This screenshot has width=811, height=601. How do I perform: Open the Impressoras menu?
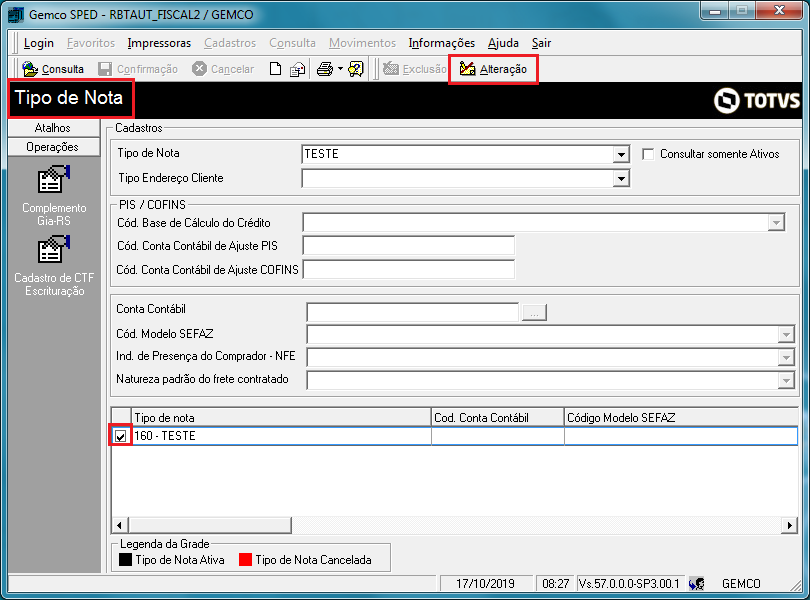click(x=159, y=43)
